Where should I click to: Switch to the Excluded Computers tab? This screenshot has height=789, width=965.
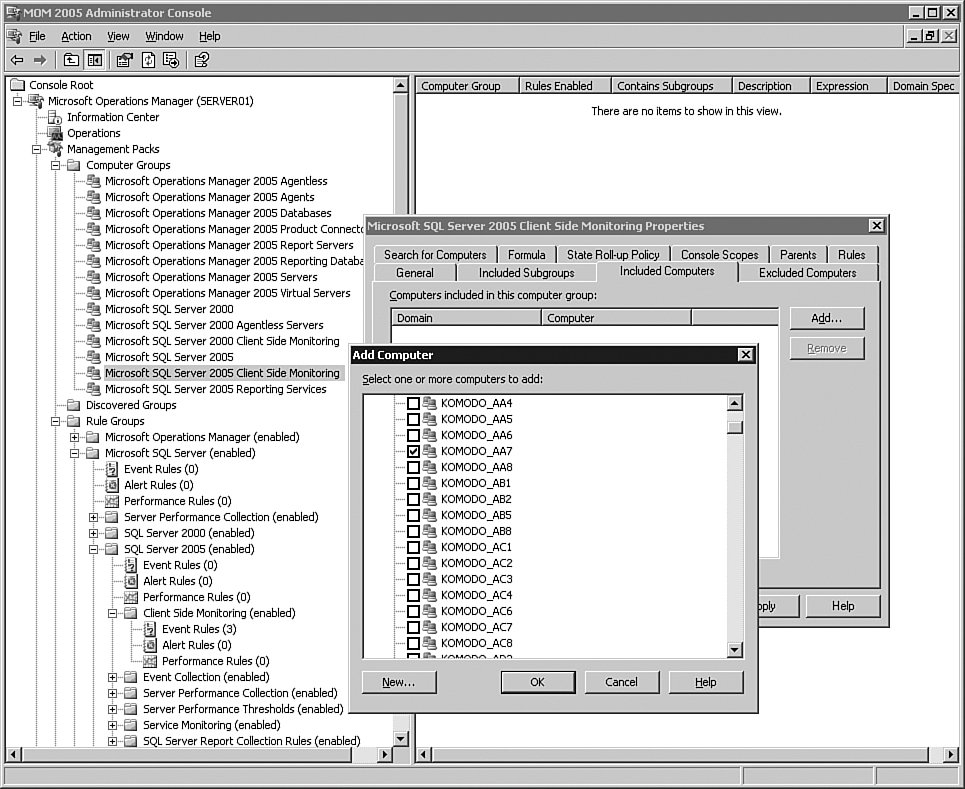click(807, 273)
